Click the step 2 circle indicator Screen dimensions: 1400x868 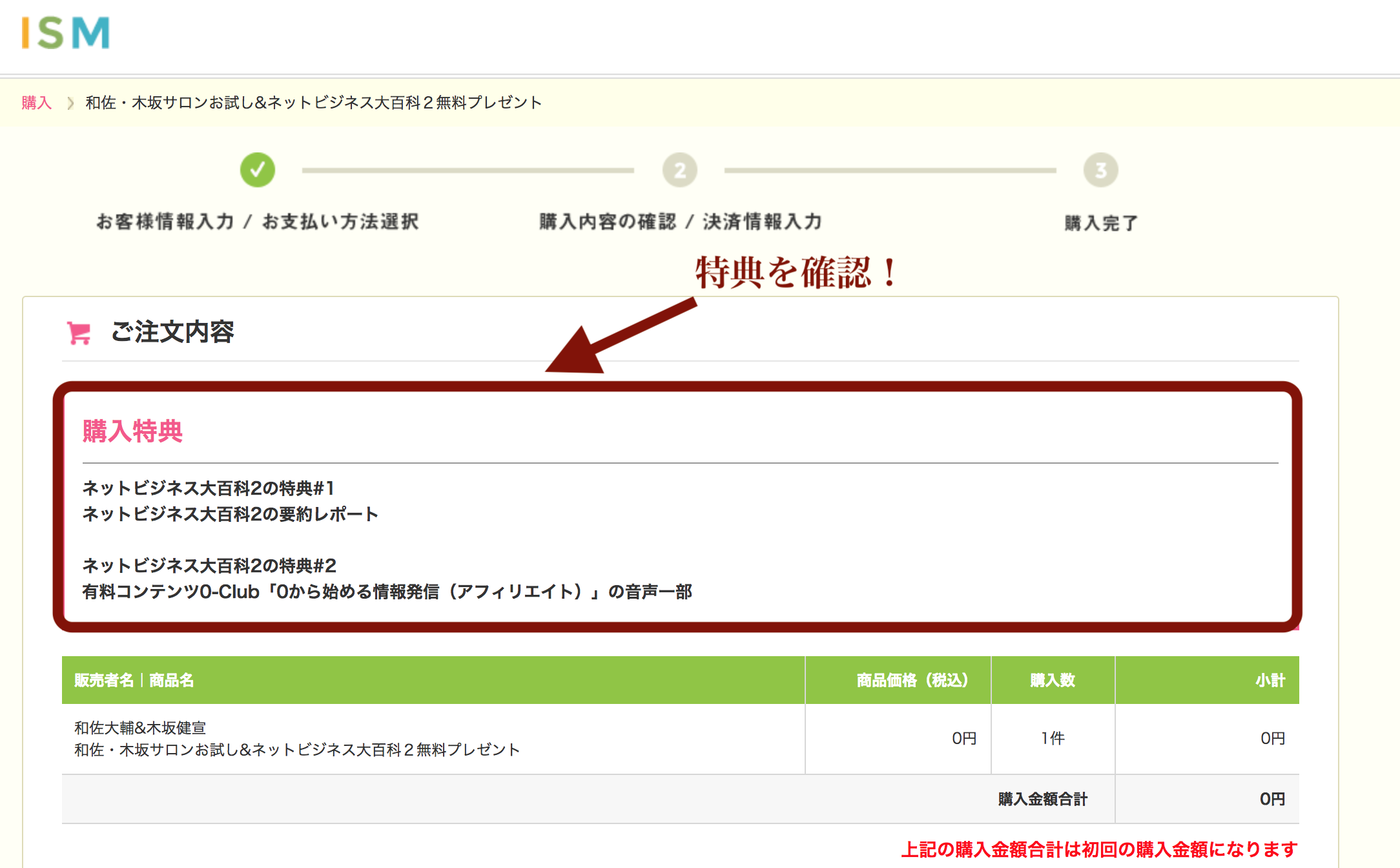coord(680,170)
